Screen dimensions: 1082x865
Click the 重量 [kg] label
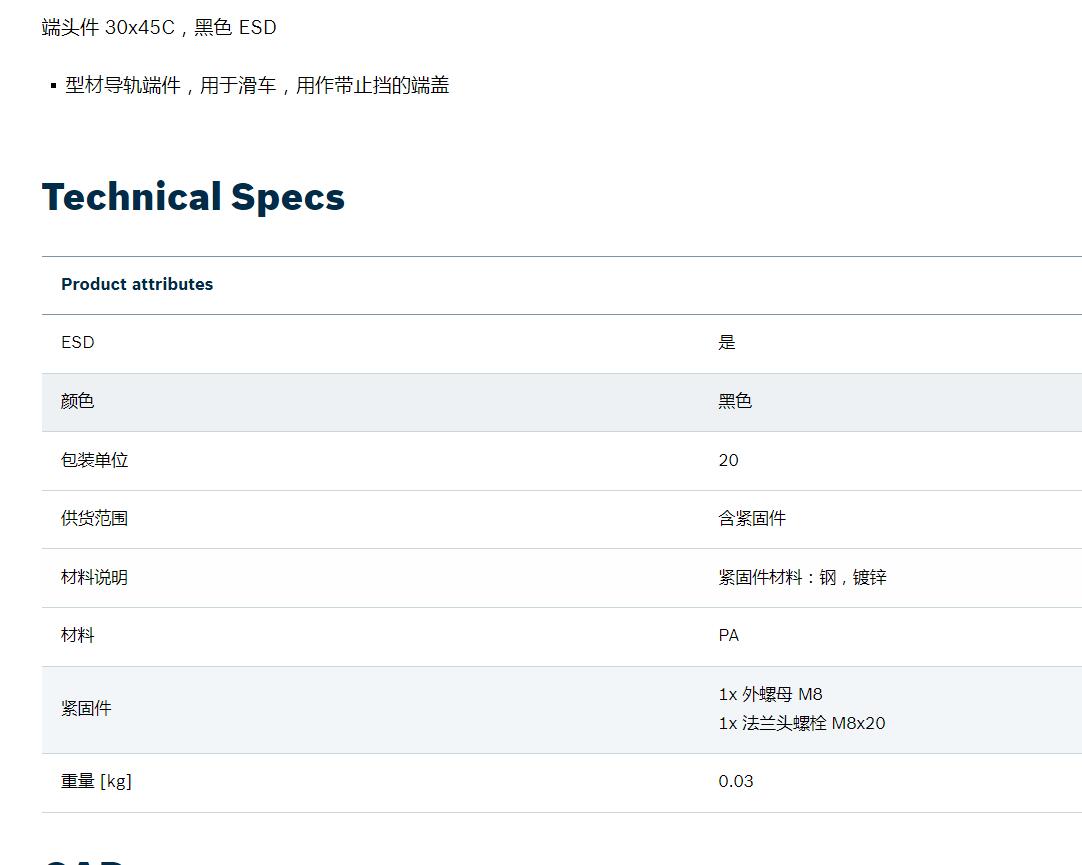[97, 782]
